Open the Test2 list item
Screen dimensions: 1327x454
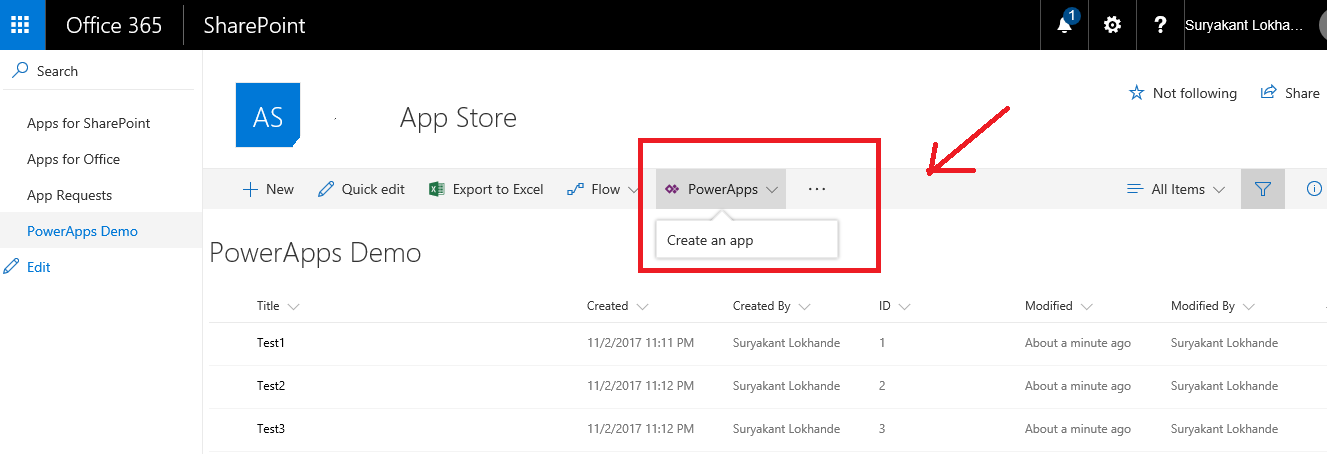click(x=271, y=386)
